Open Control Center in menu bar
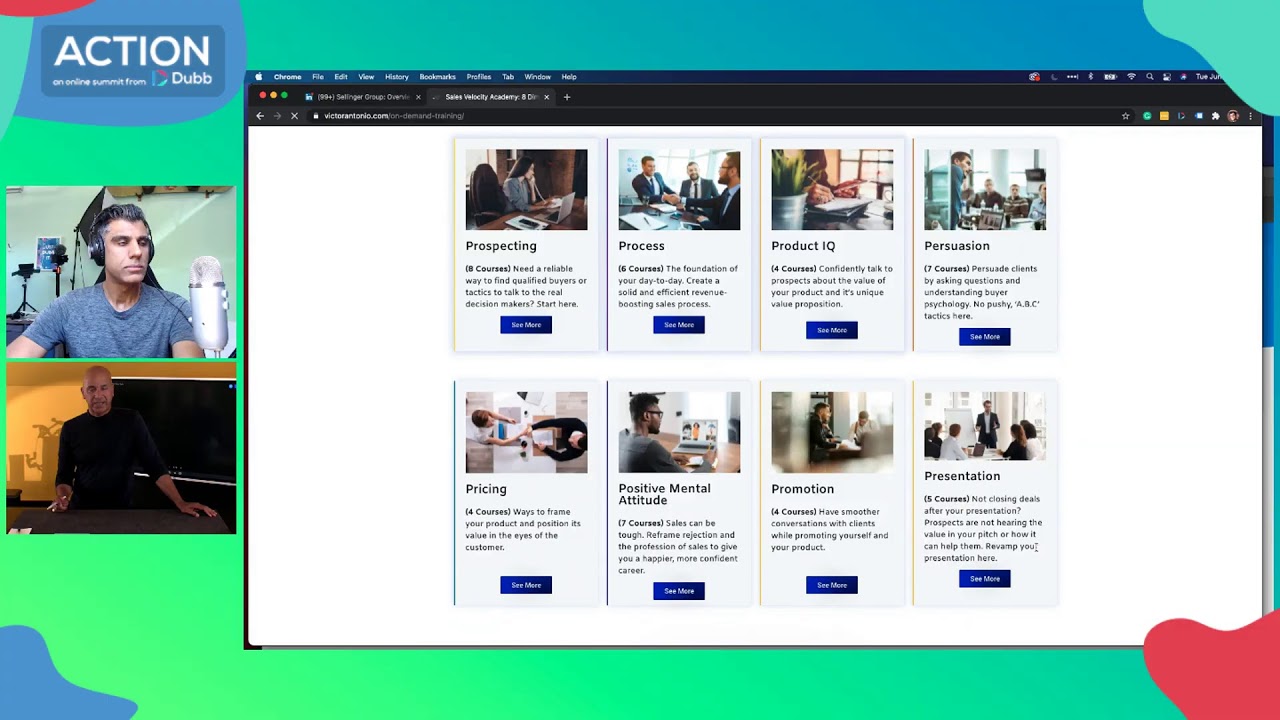Viewport: 1280px width, 720px height. click(x=1167, y=77)
